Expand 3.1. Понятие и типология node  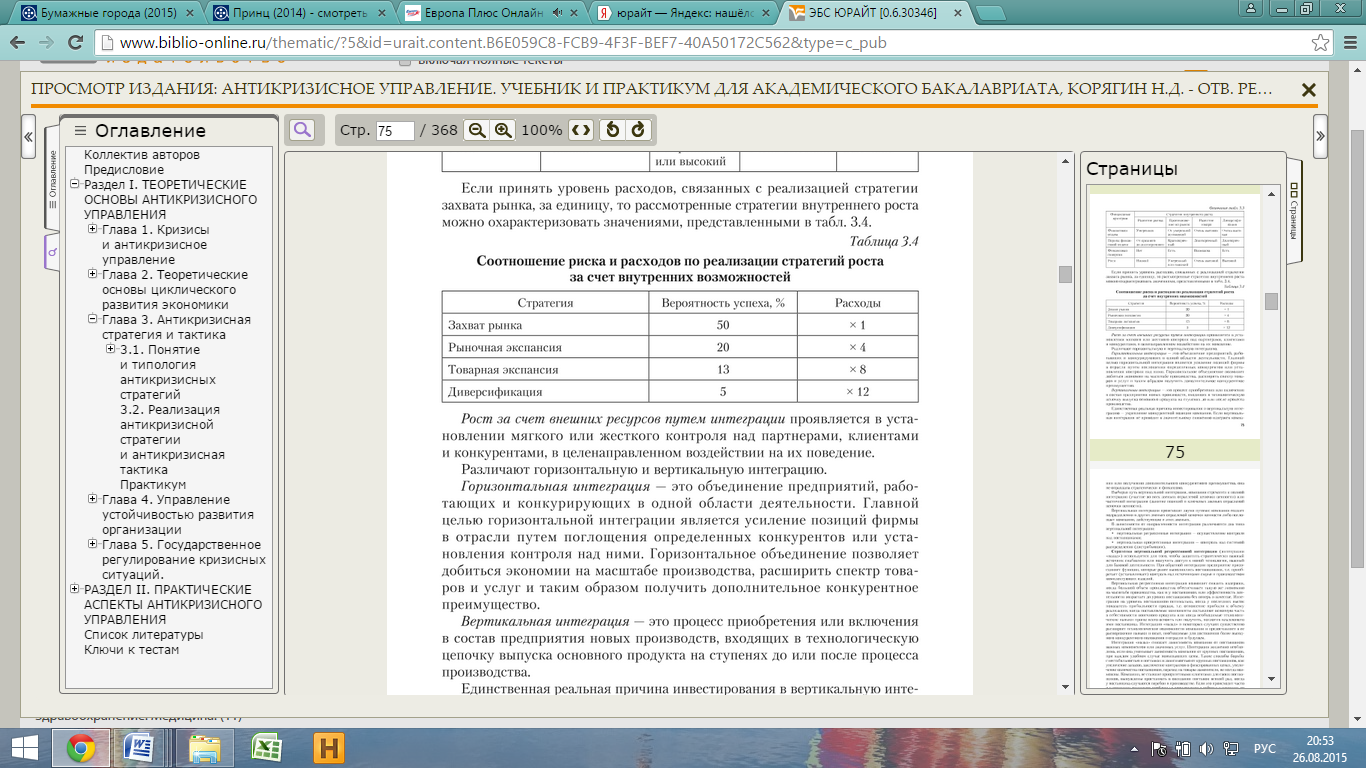(111, 350)
